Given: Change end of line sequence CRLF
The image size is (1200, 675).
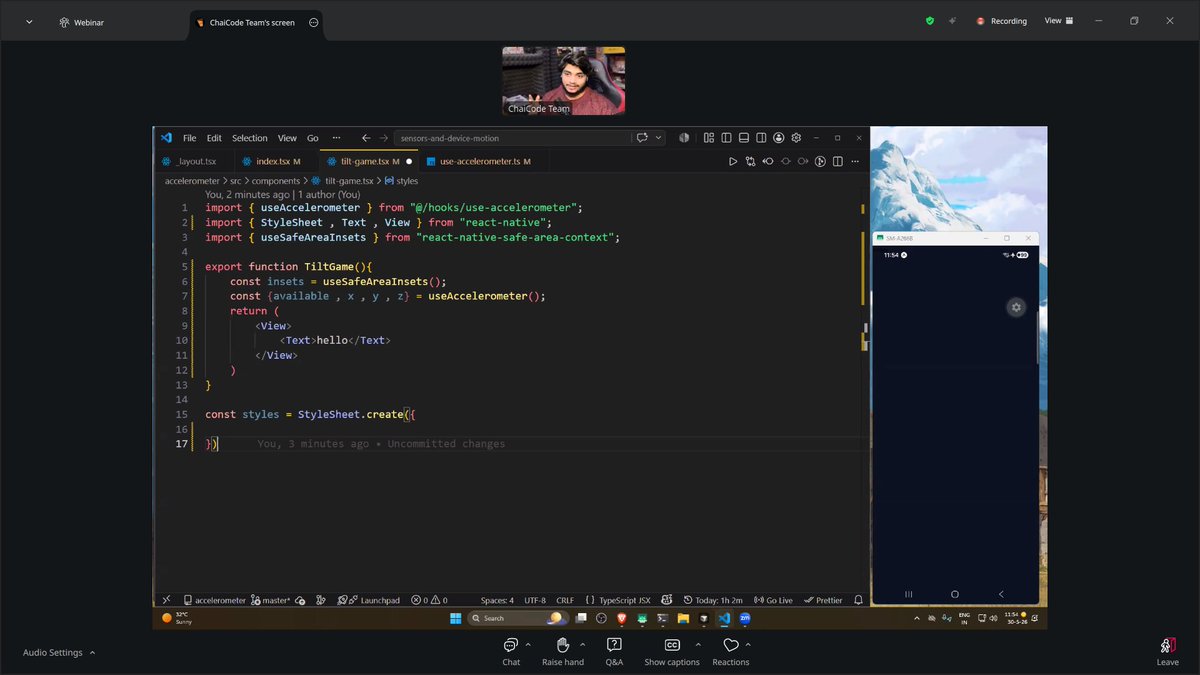Looking at the screenshot, I should 565,600.
